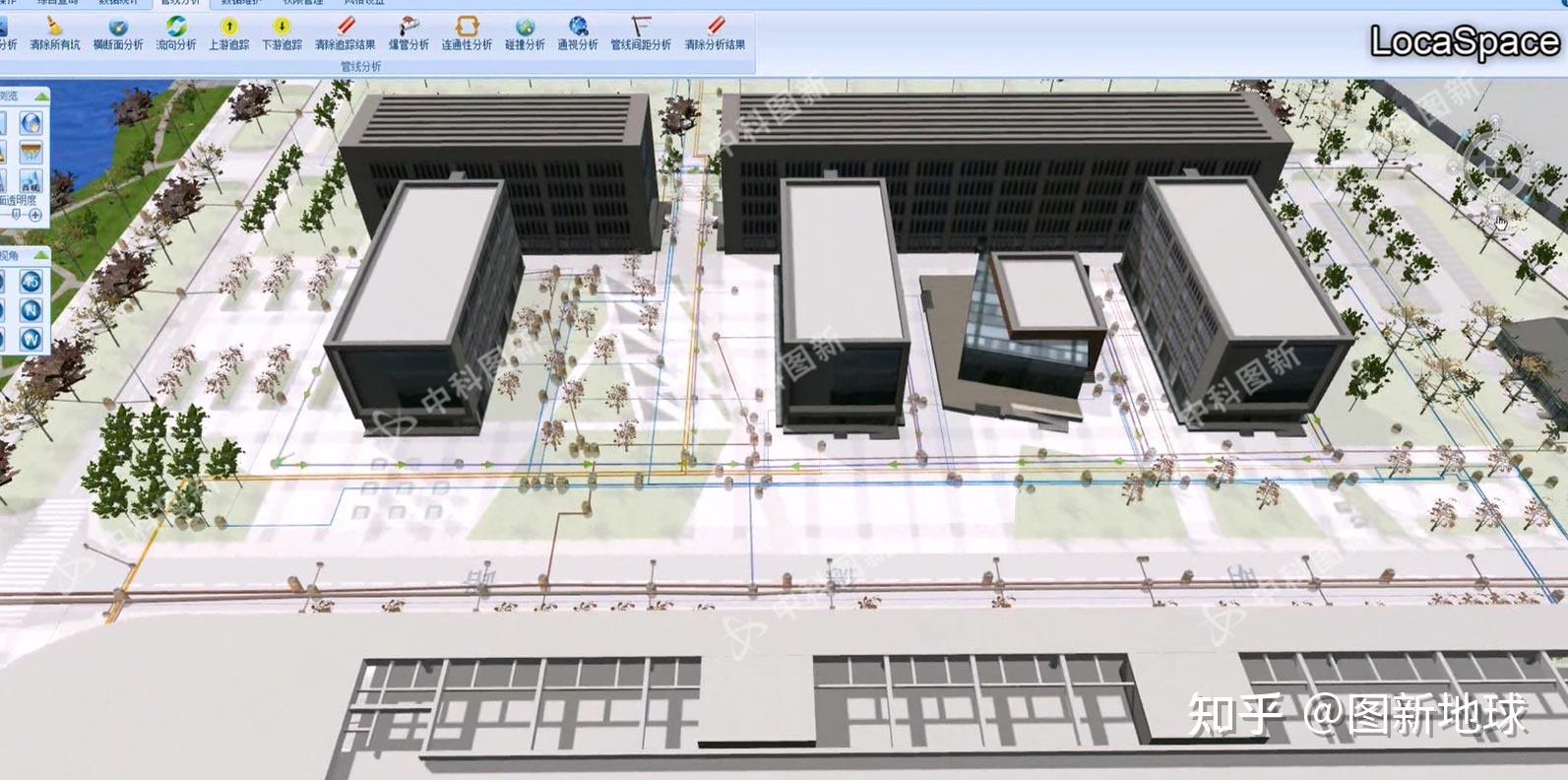Open 连通性分析 connectivity analysis

tap(467, 33)
